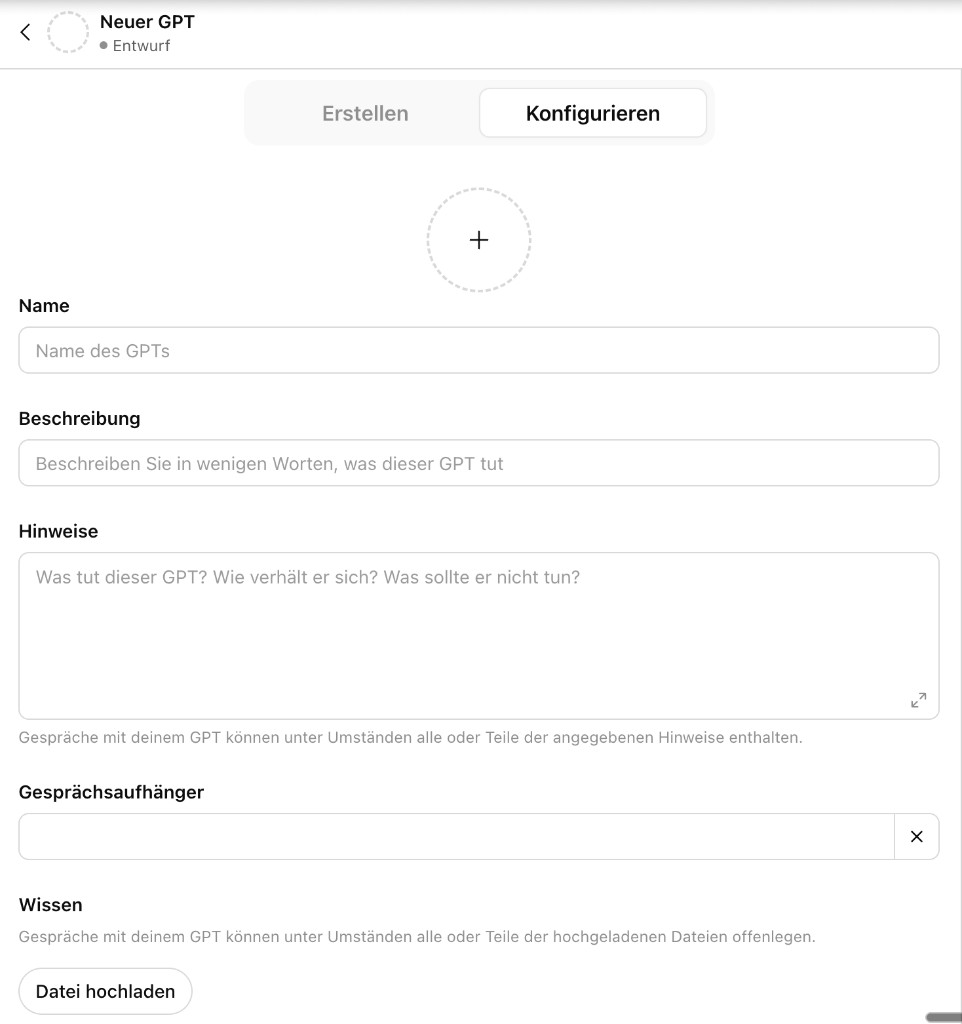Click the back arrow in the header
The height and width of the screenshot is (1024, 962).
[x=25, y=31]
